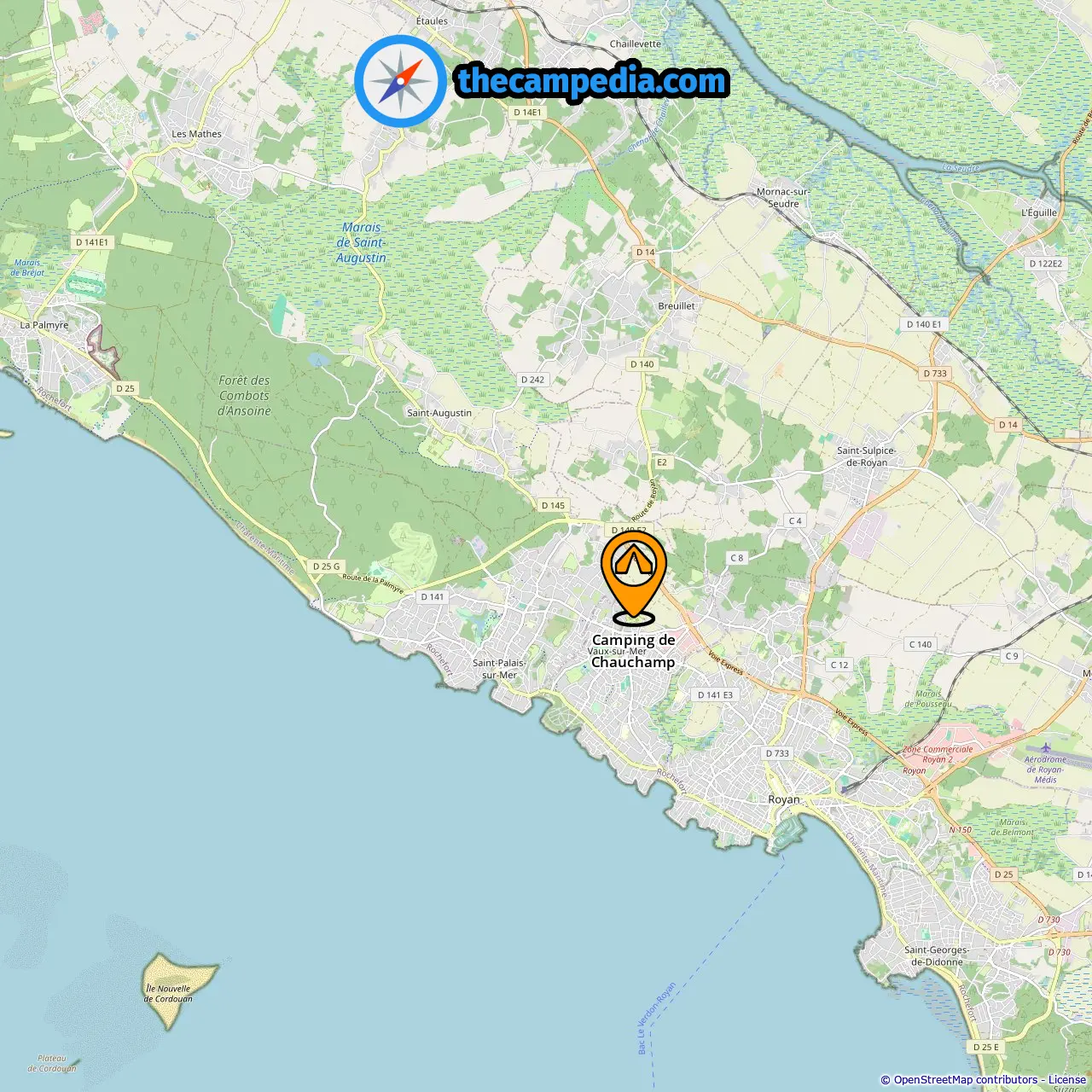1092x1092 pixels.
Task: Click the D 145 road shield
Action: pyautogui.click(x=553, y=505)
